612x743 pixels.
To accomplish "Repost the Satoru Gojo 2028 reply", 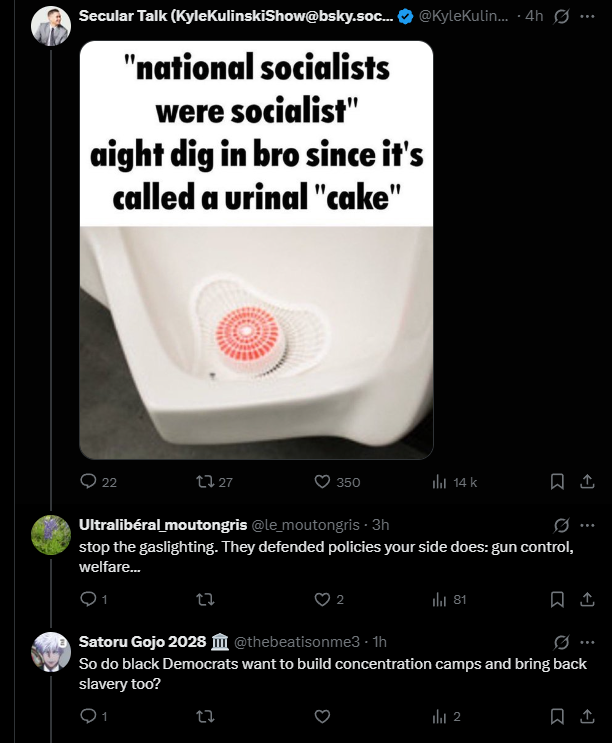I will (x=205, y=716).
